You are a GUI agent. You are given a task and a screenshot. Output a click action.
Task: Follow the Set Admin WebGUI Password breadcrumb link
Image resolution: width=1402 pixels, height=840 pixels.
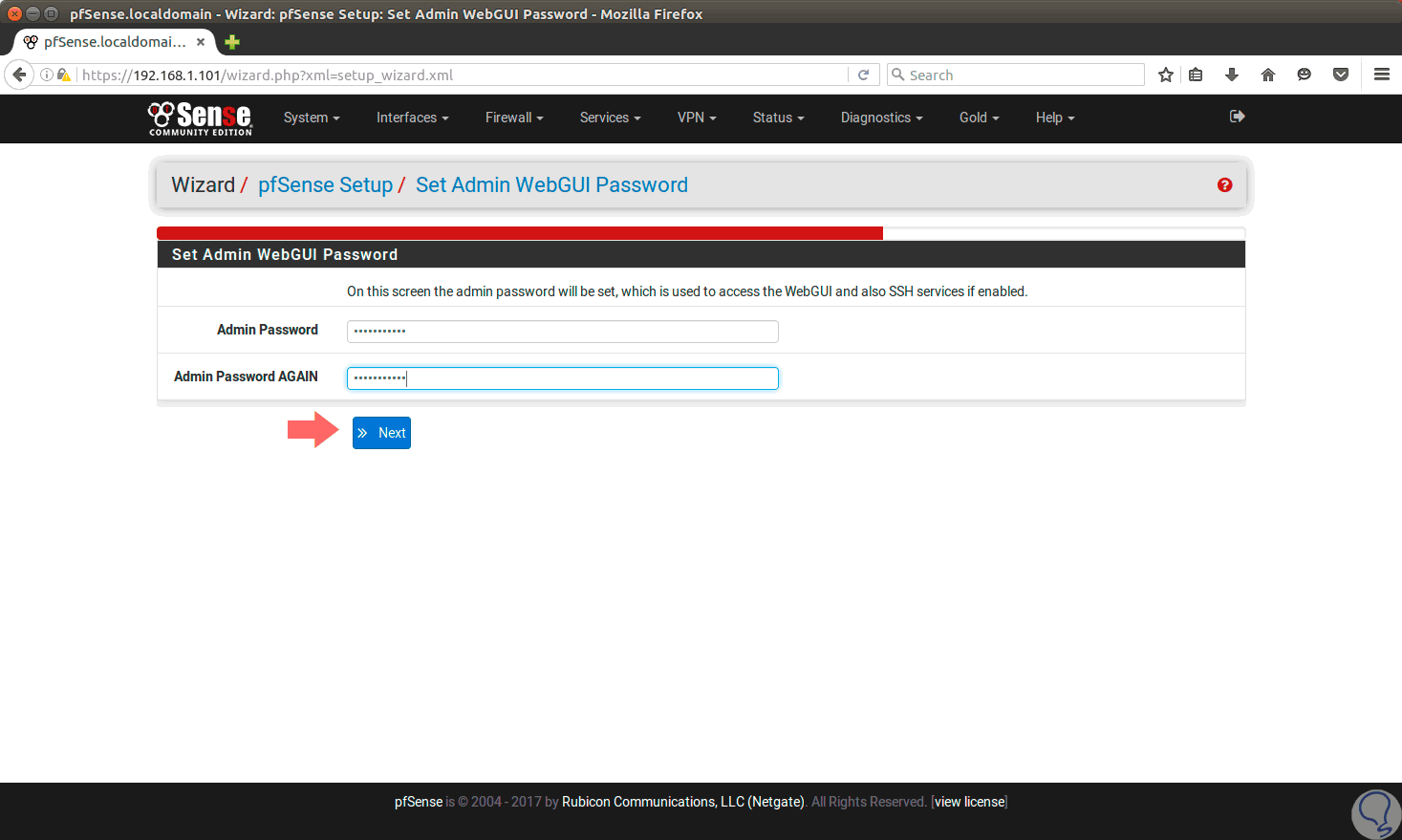click(x=551, y=185)
